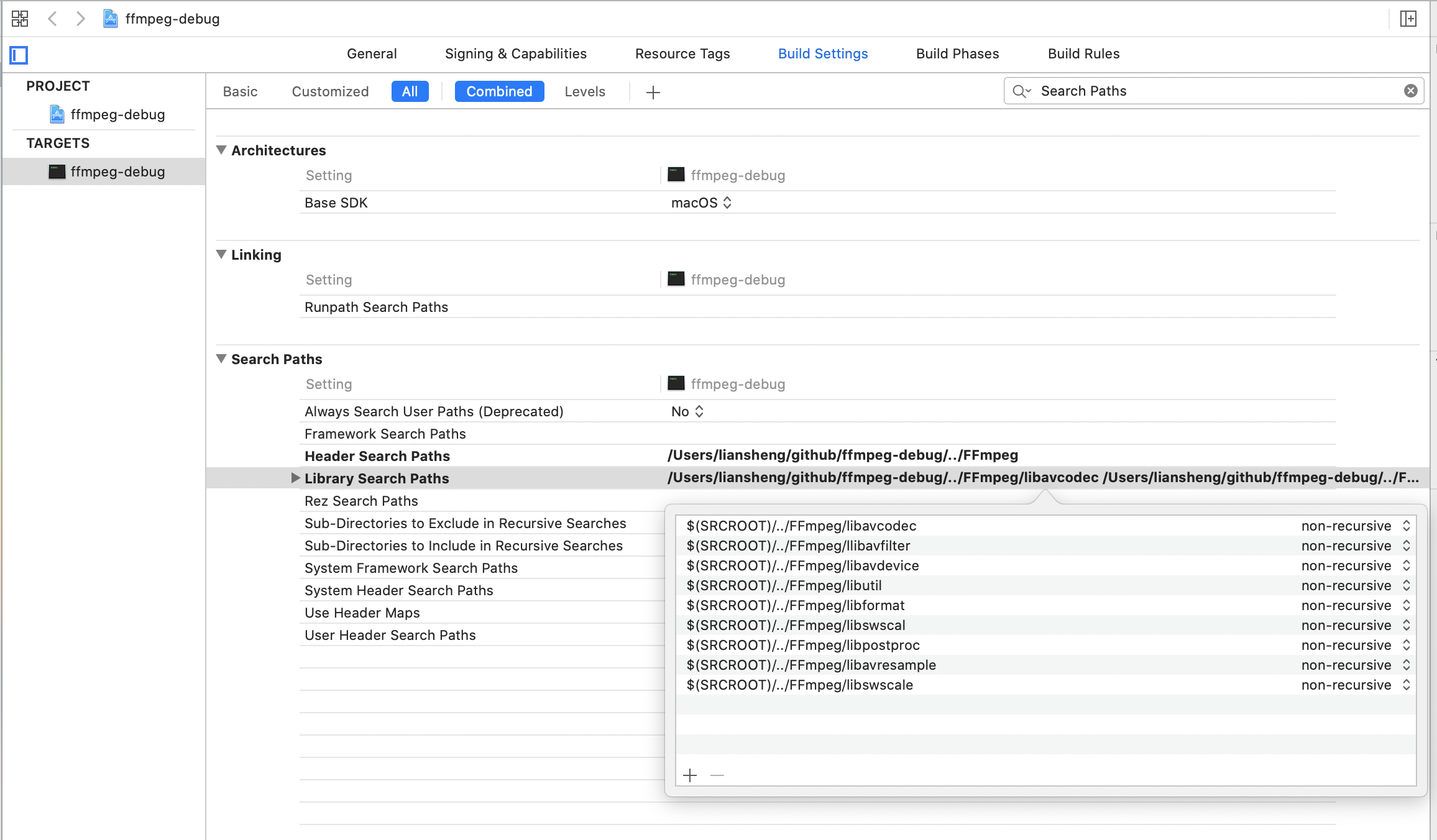Collapse the Architectures section
The image size is (1437, 840).
221,150
